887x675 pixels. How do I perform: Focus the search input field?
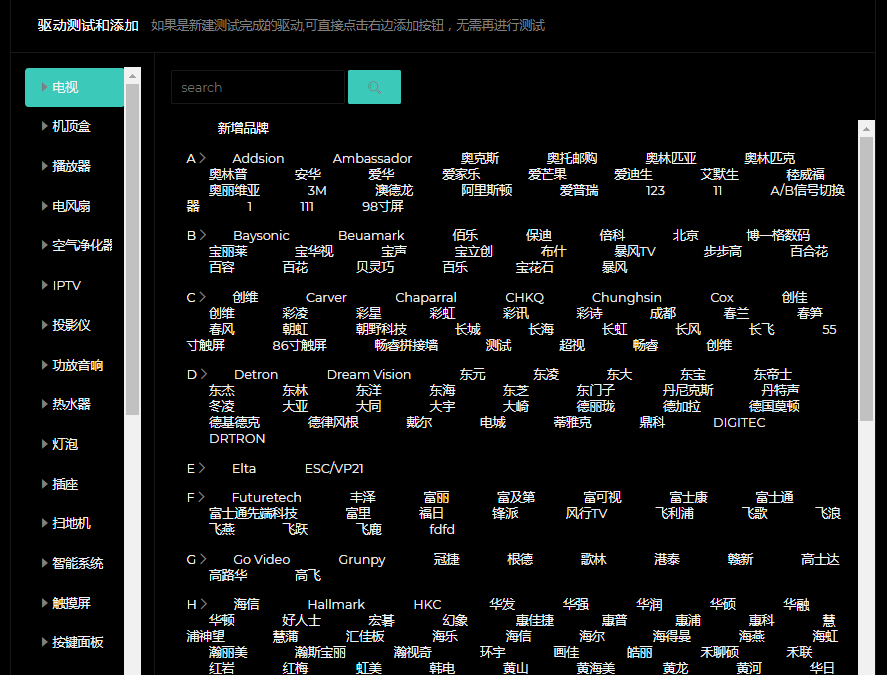pos(257,87)
